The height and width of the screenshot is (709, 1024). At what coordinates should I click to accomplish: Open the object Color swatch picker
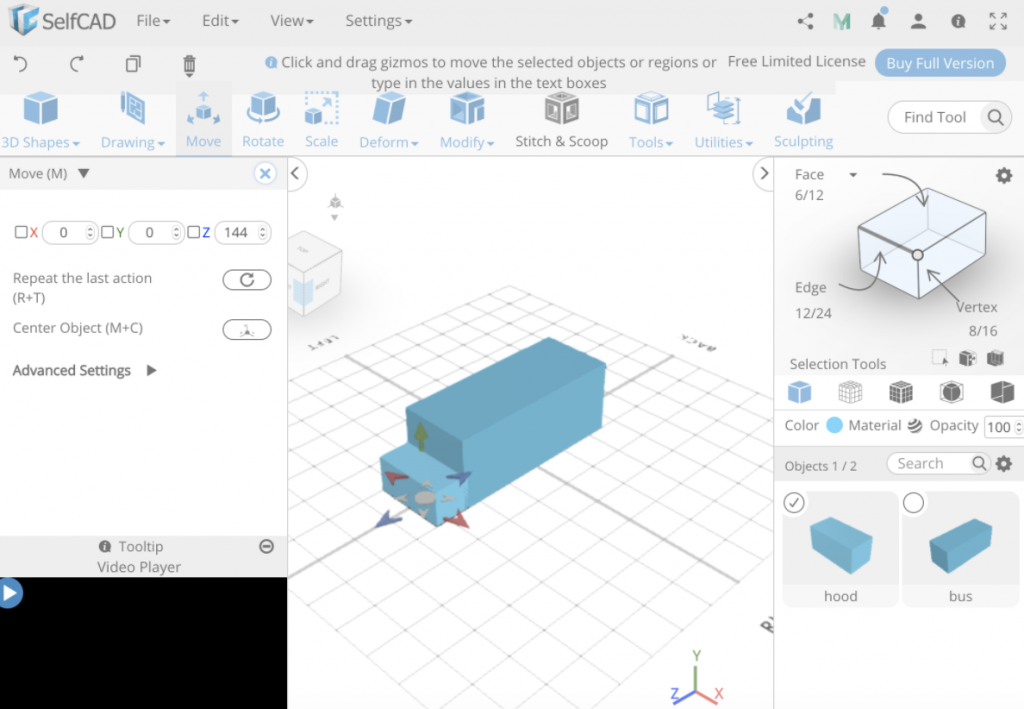835,424
